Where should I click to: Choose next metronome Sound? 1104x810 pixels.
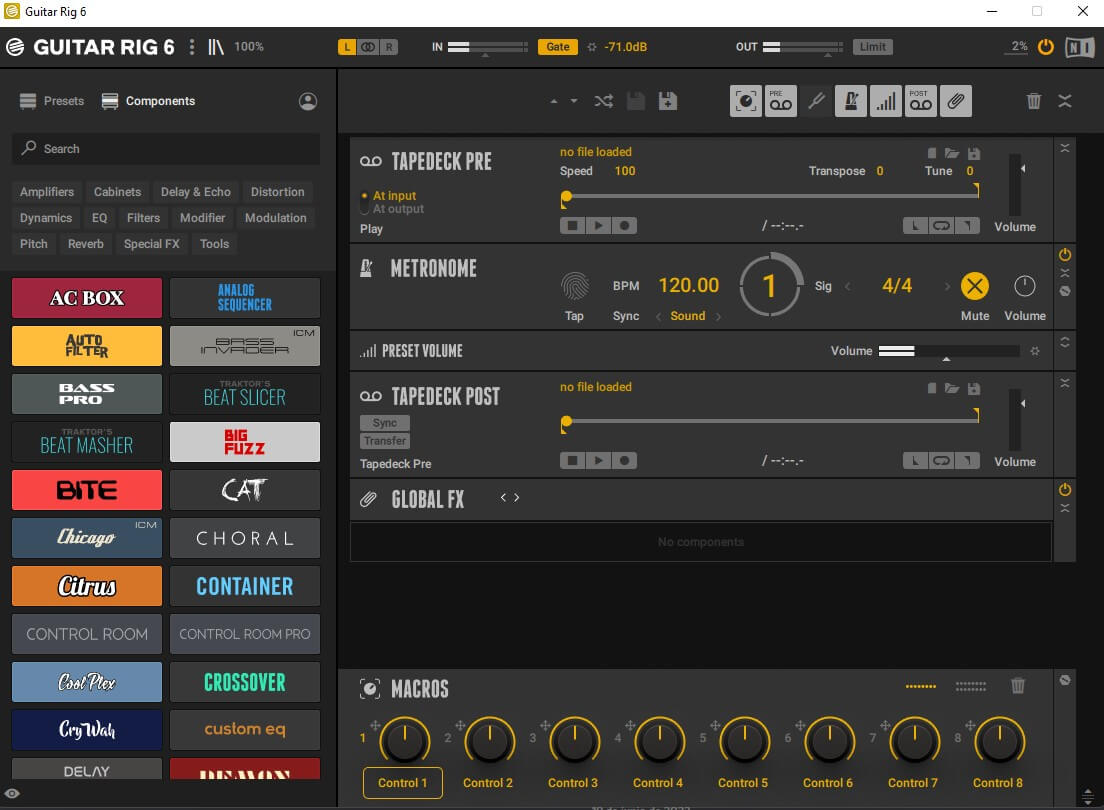(718, 316)
